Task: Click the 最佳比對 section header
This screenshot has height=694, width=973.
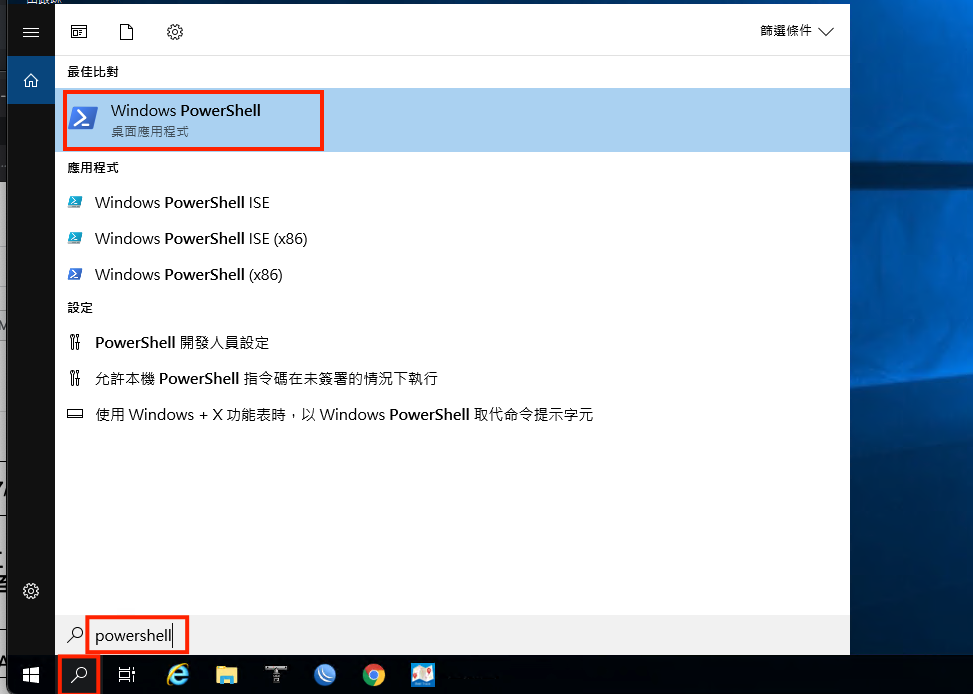Action: (x=93, y=72)
